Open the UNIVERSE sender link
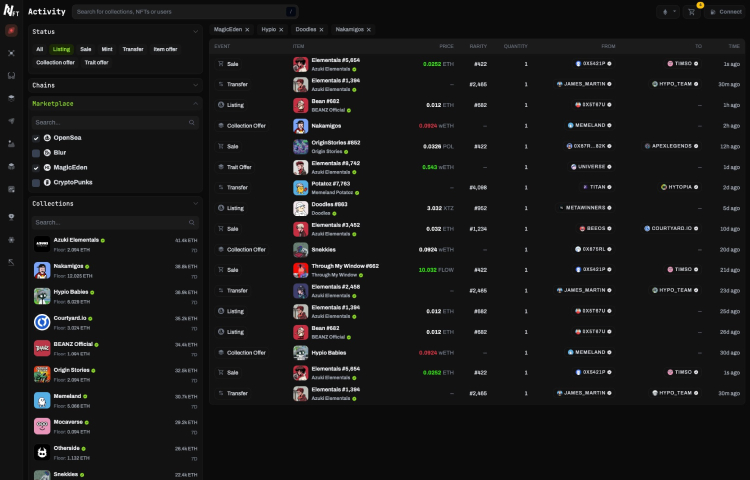The image size is (750, 480). pyautogui.click(x=591, y=167)
